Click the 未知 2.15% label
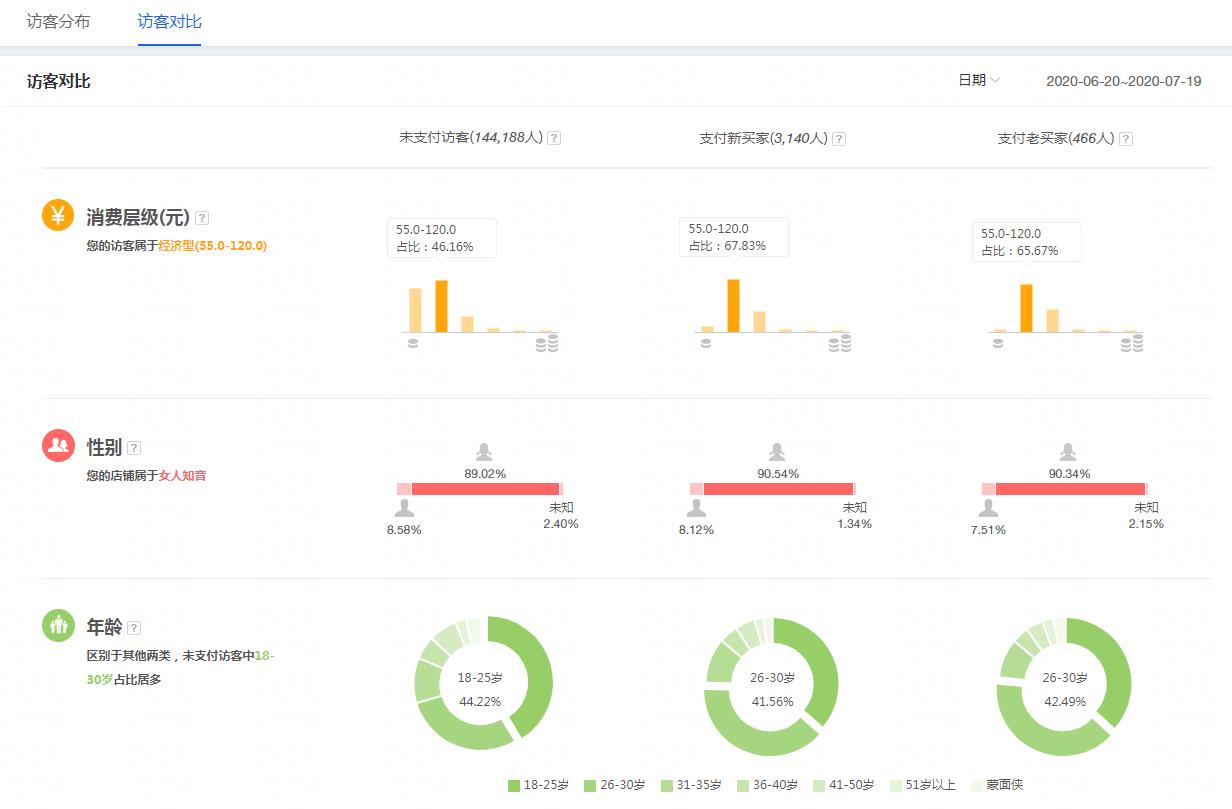Viewport: 1232px width, 809px height. 1146,516
